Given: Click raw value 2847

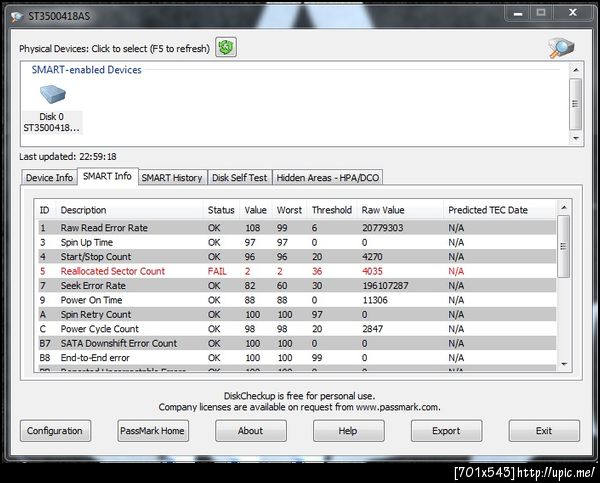Looking at the screenshot, I should click(x=372, y=329).
